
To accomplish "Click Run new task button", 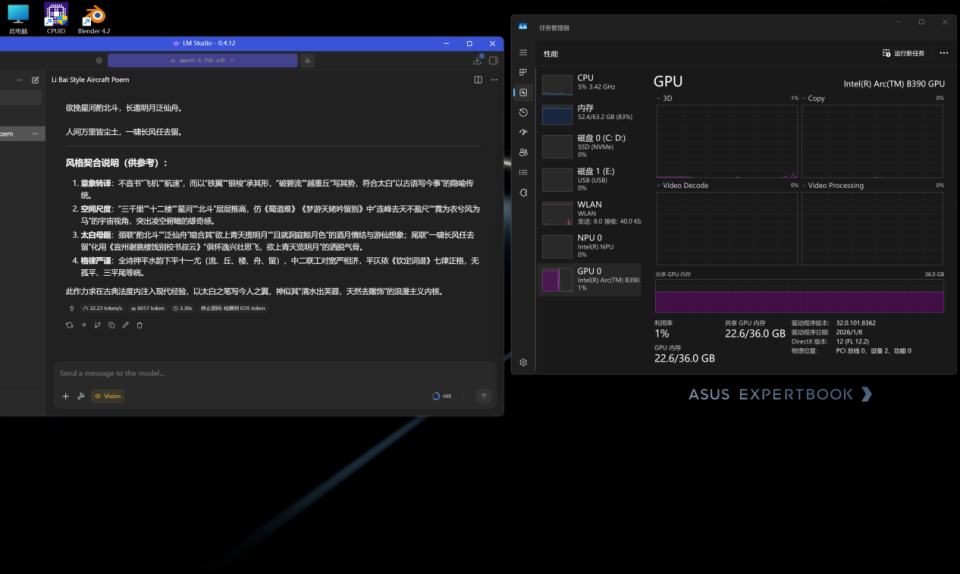I will point(903,53).
